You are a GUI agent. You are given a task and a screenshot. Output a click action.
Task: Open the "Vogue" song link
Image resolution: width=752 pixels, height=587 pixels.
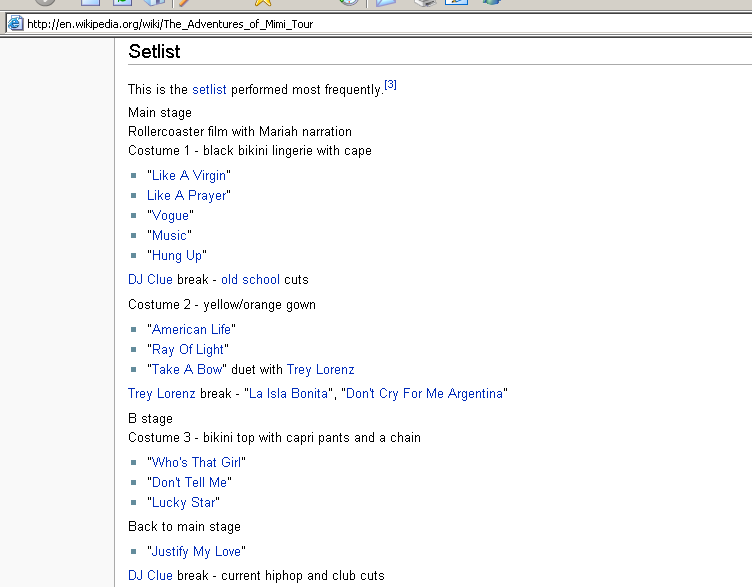[x=170, y=216]
